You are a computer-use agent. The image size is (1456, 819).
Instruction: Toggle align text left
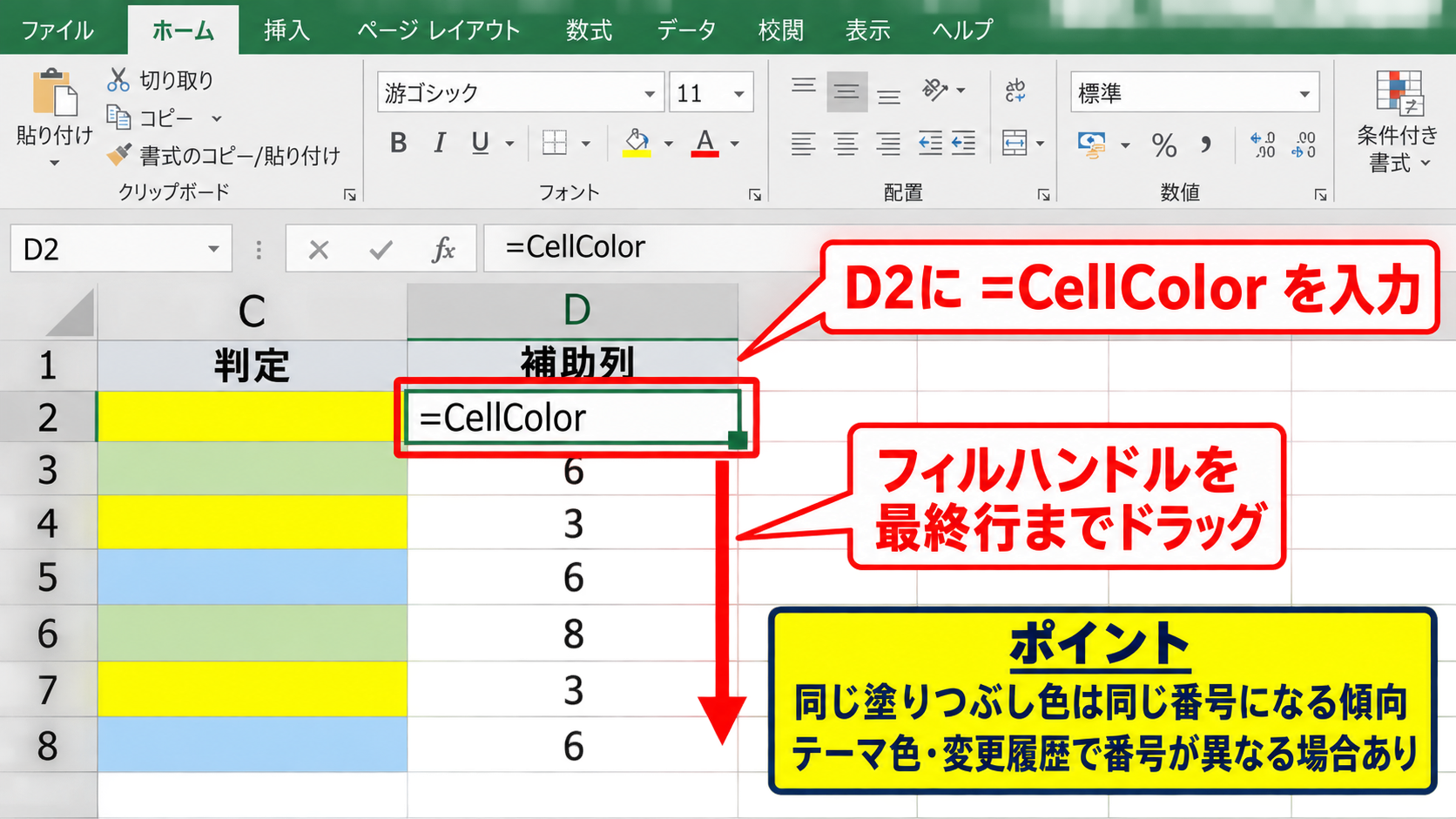coord(803,143)
